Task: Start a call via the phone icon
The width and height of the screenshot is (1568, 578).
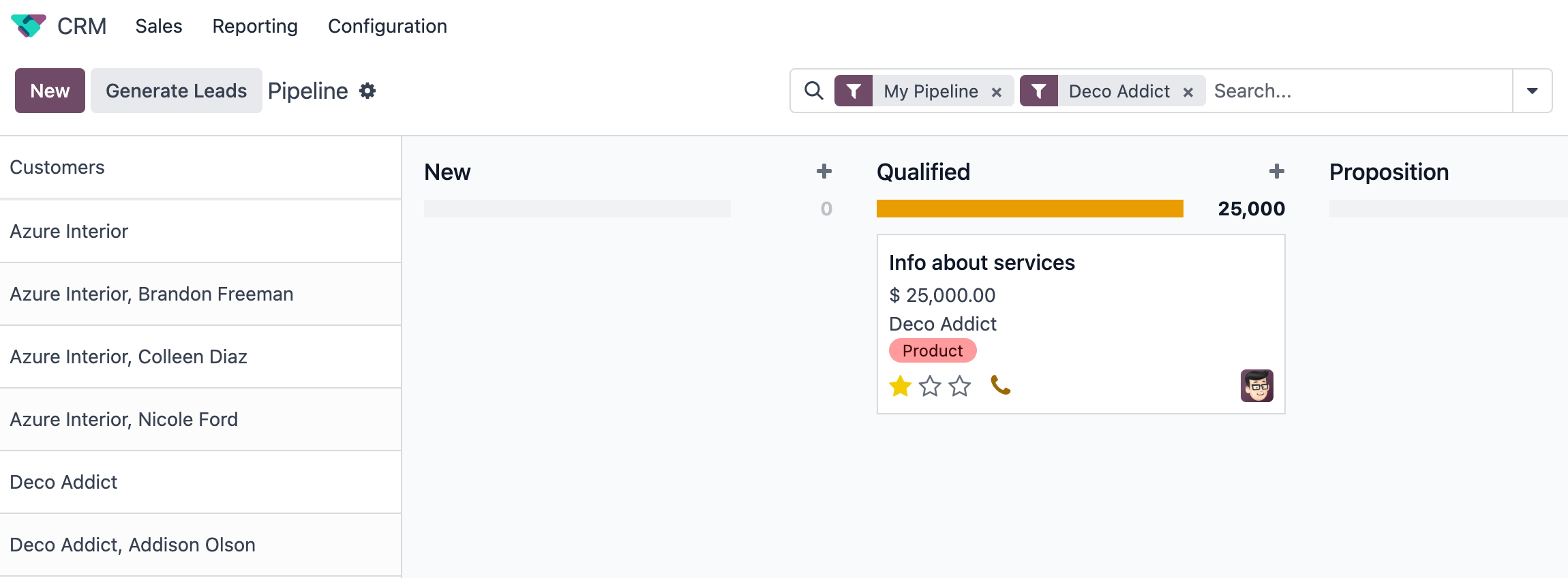Action: coord(1001,386)
